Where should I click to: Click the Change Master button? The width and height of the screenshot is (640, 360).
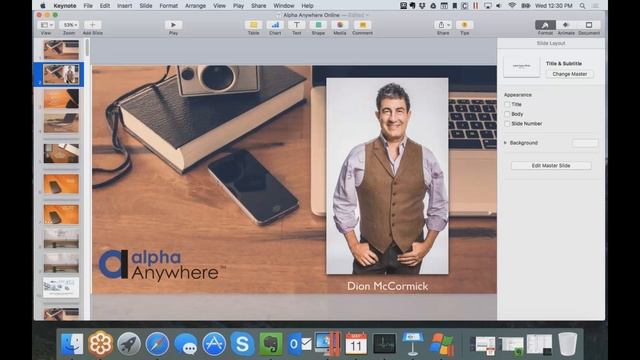point(569,74)
